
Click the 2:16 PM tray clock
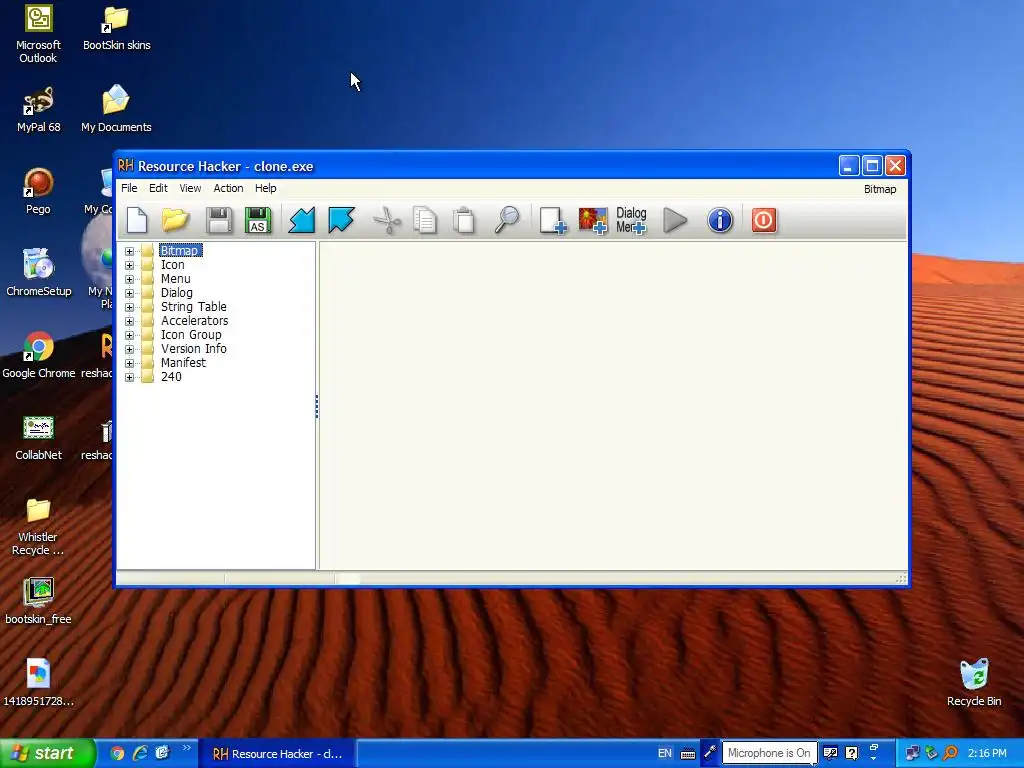(x=987, y=753)
